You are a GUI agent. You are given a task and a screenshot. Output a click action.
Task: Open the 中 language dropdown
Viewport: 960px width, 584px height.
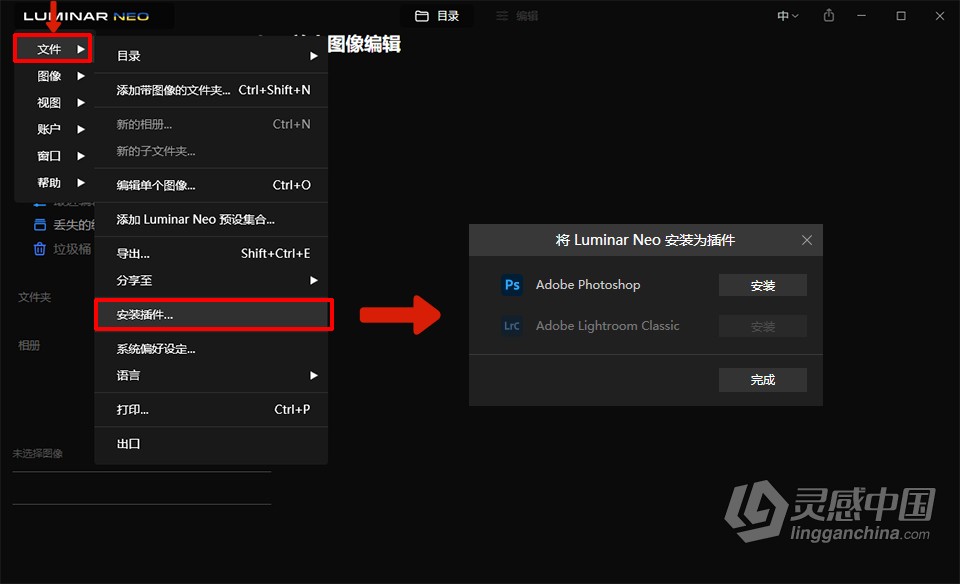click(x=787, y=16)
